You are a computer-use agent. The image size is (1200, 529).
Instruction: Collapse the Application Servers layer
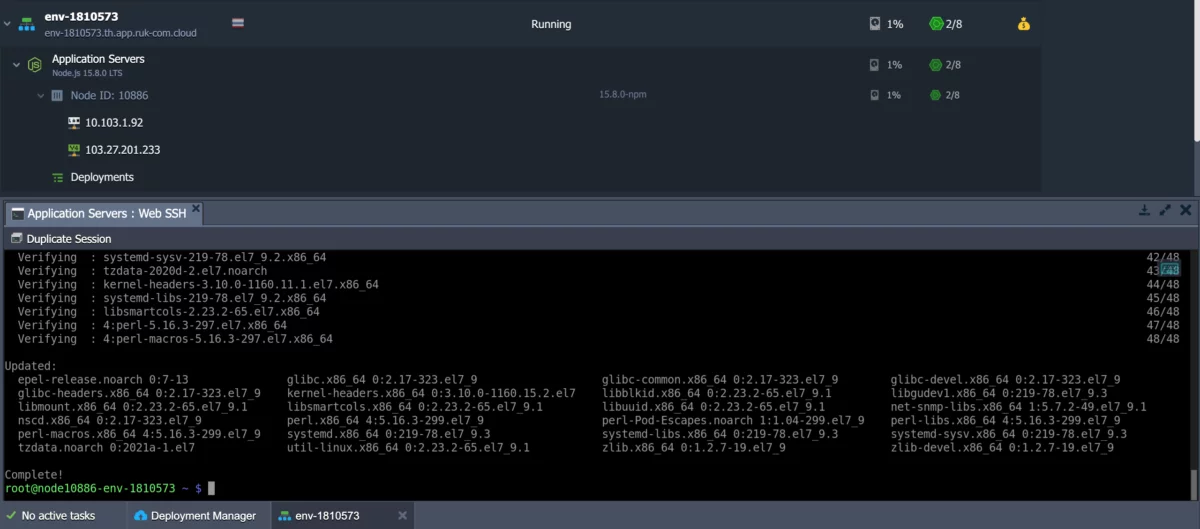(16, 65)
